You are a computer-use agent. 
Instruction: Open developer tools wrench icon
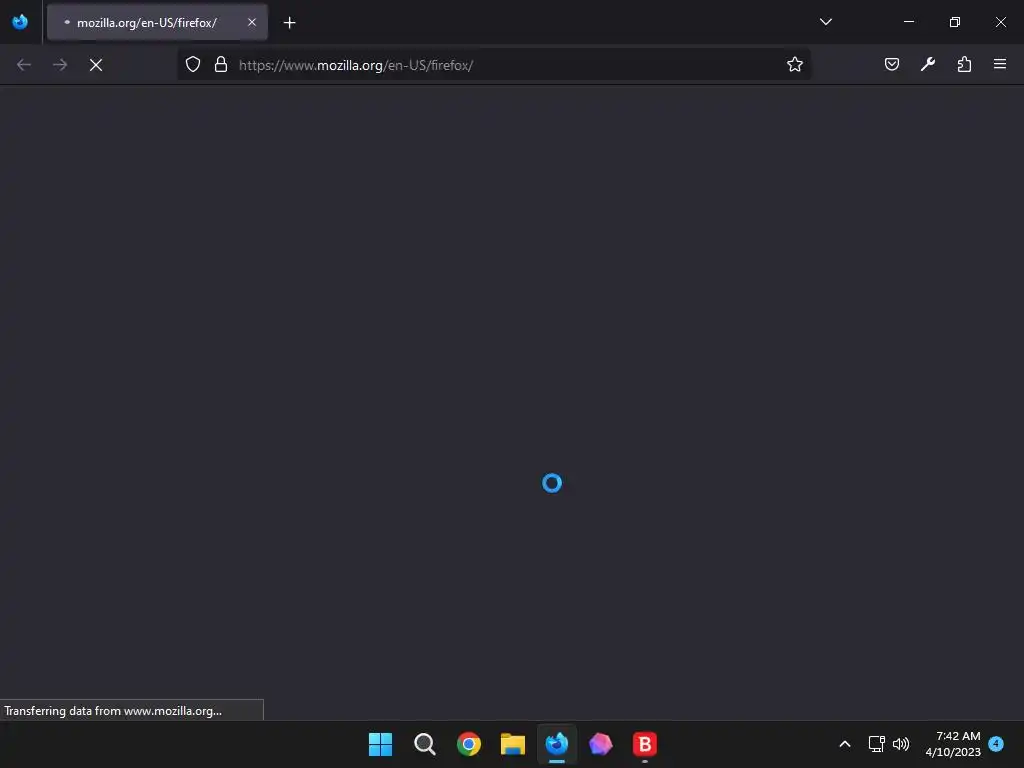(x=928, y=64)
